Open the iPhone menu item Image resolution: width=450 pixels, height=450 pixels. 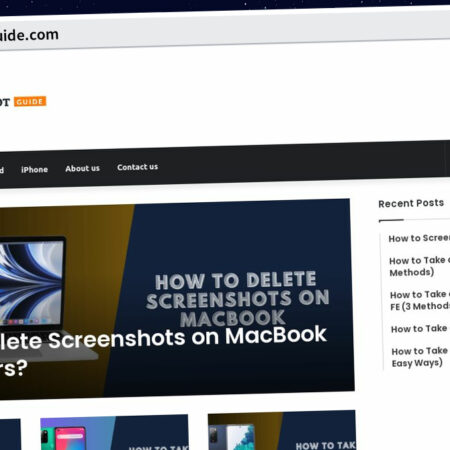(34, 170)
